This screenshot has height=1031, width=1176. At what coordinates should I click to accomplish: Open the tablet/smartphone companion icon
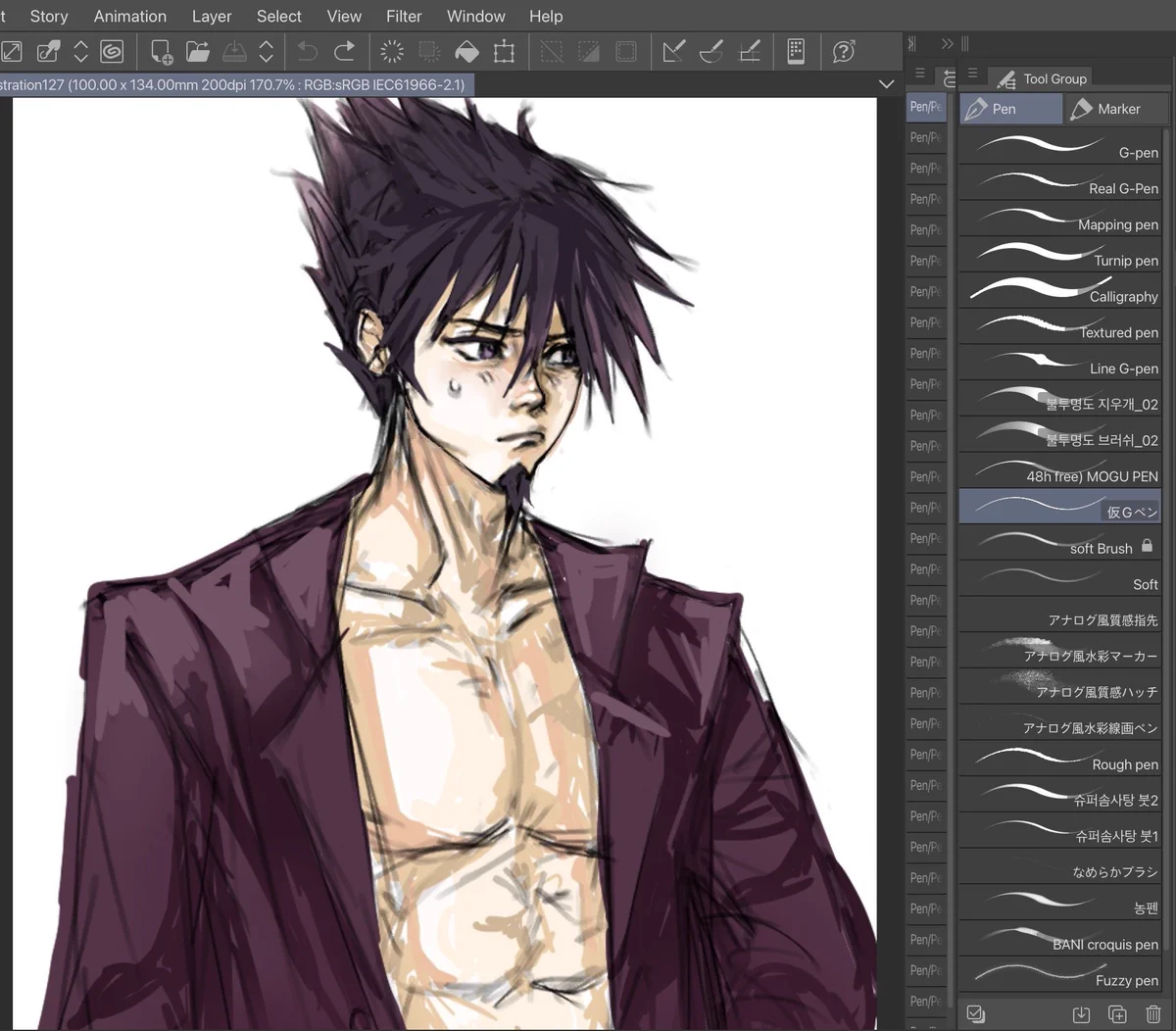(796, 51)
